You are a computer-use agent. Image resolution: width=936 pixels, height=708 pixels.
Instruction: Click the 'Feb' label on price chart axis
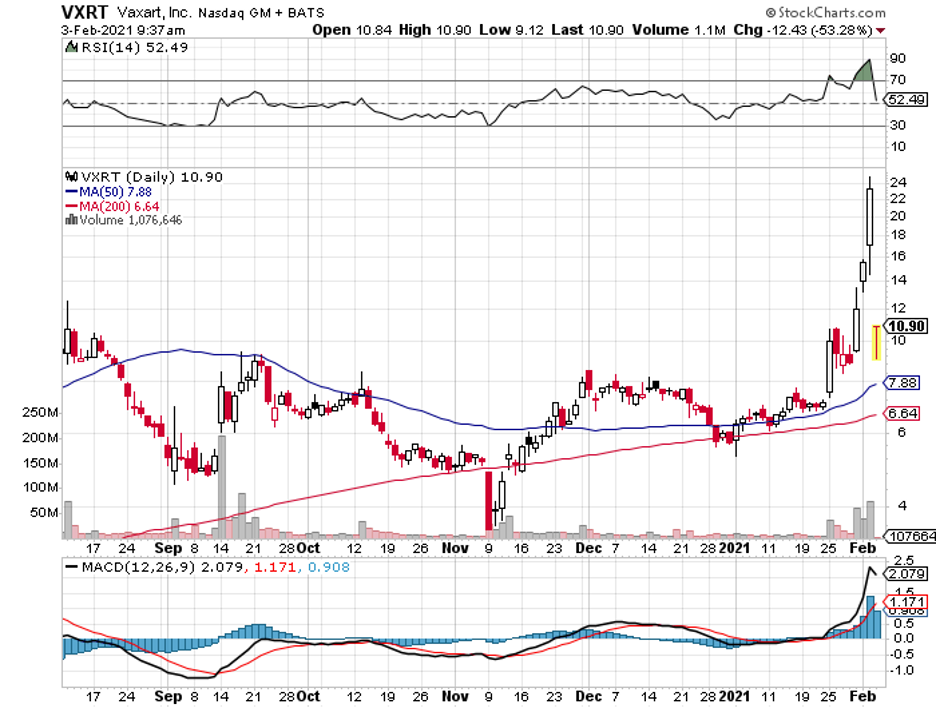pos(863,548)
